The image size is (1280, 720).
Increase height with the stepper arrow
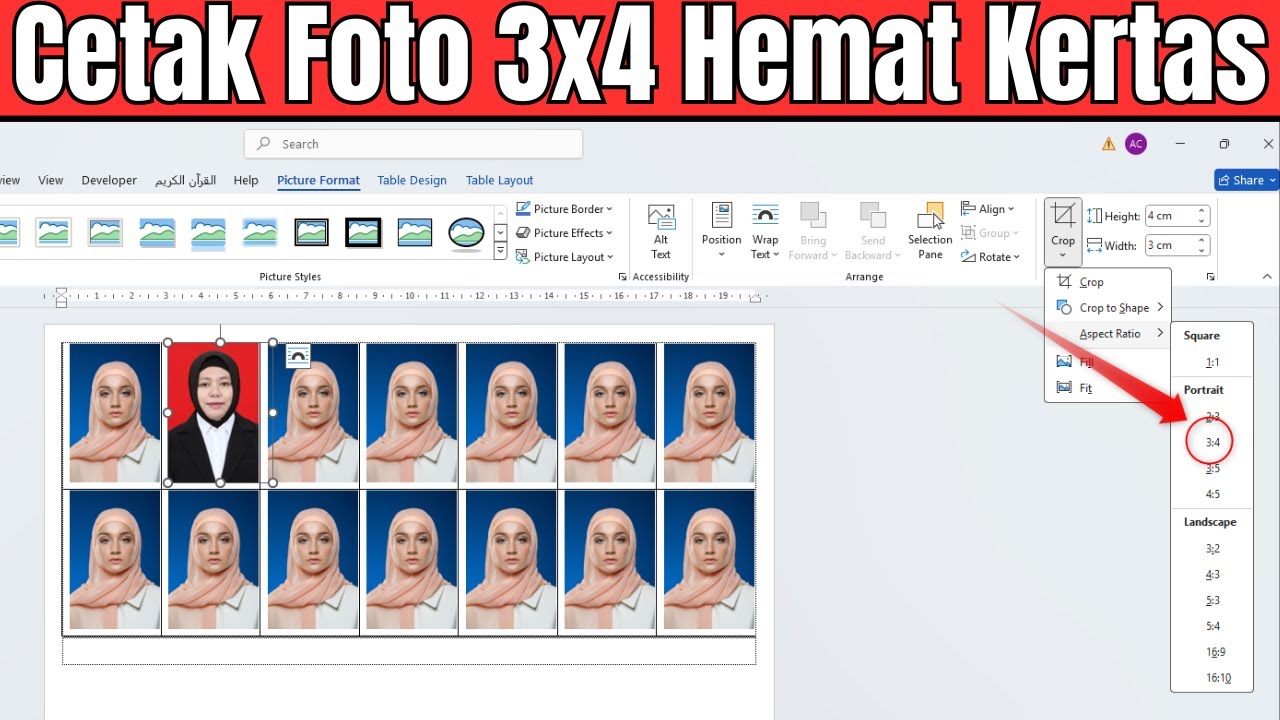click(x=1202, y=211)
